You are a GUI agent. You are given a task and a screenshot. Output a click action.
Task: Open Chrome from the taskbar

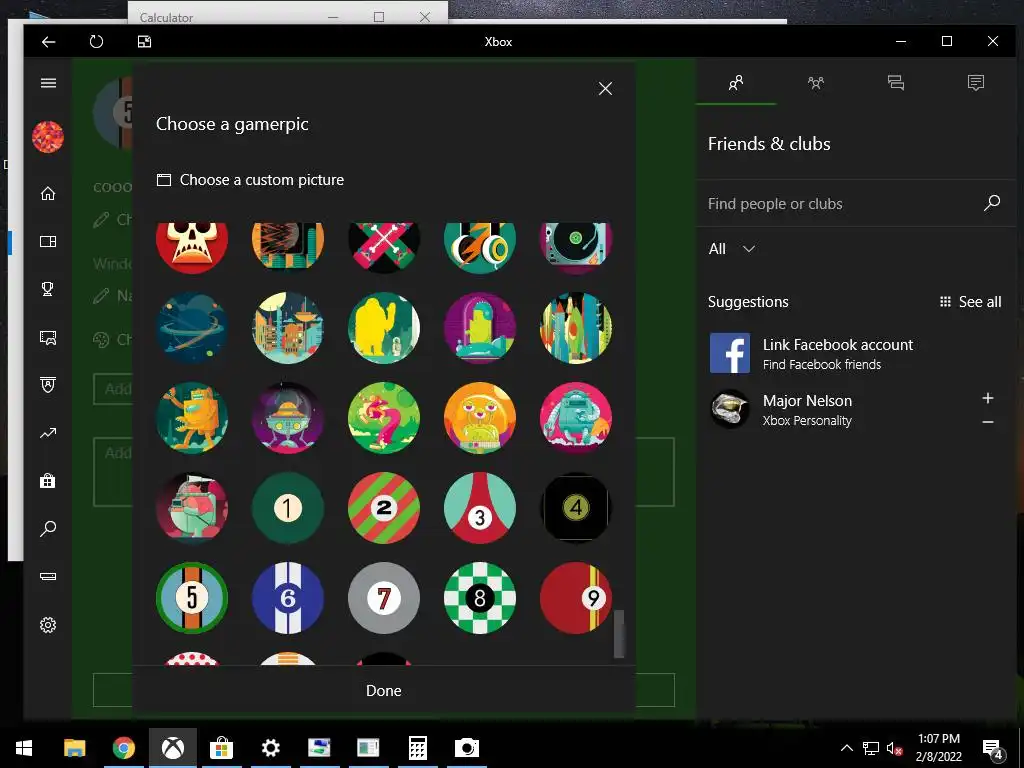point(123,748)
